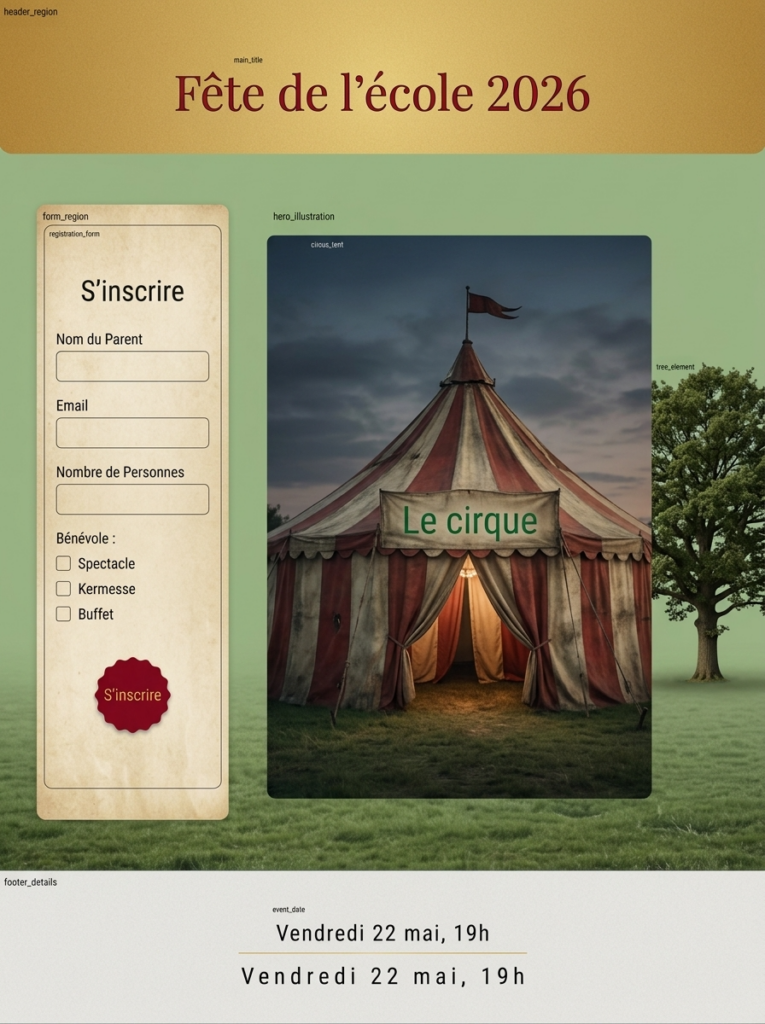Tick the Kermesse checkbox
This screenshot has height=1024, width=765.
(63, 589)
